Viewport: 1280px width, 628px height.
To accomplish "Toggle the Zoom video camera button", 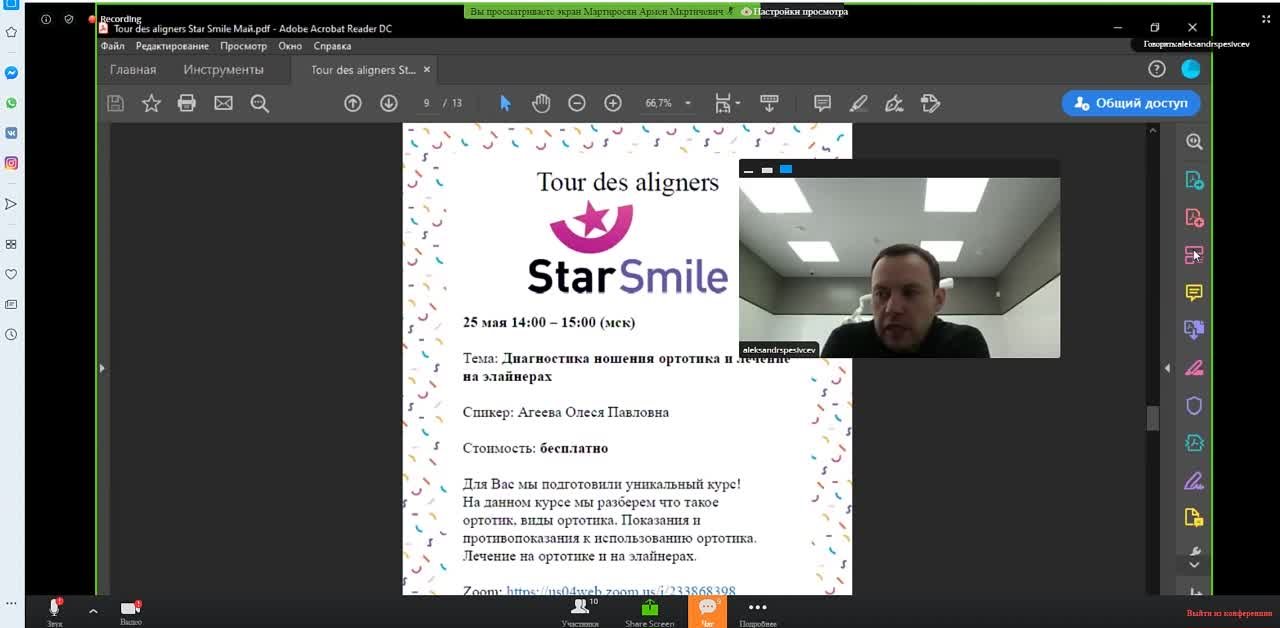I will tap(130, 612).
